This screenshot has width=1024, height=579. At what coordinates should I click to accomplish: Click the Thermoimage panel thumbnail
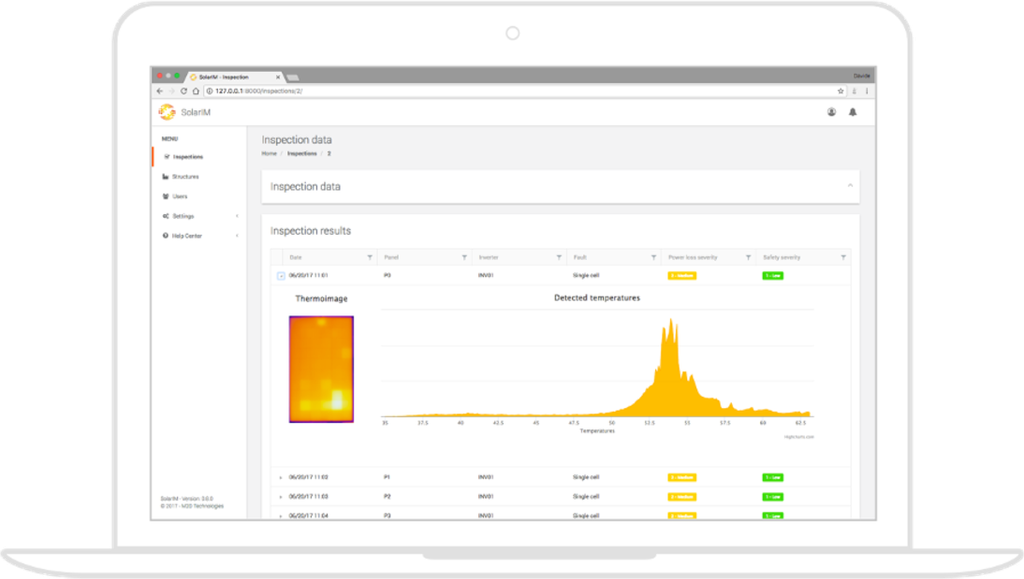321,369
